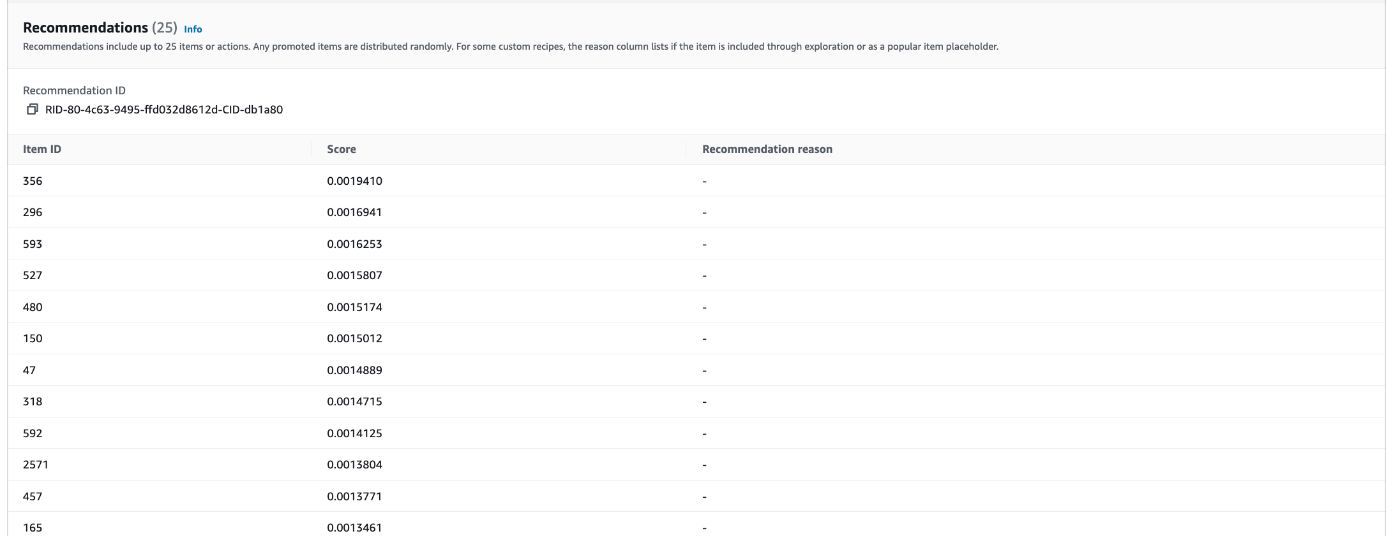This screenshot has width=1400, height=536.
Task: Click score value 0.0014715
Action: click(x=355, y=401)
